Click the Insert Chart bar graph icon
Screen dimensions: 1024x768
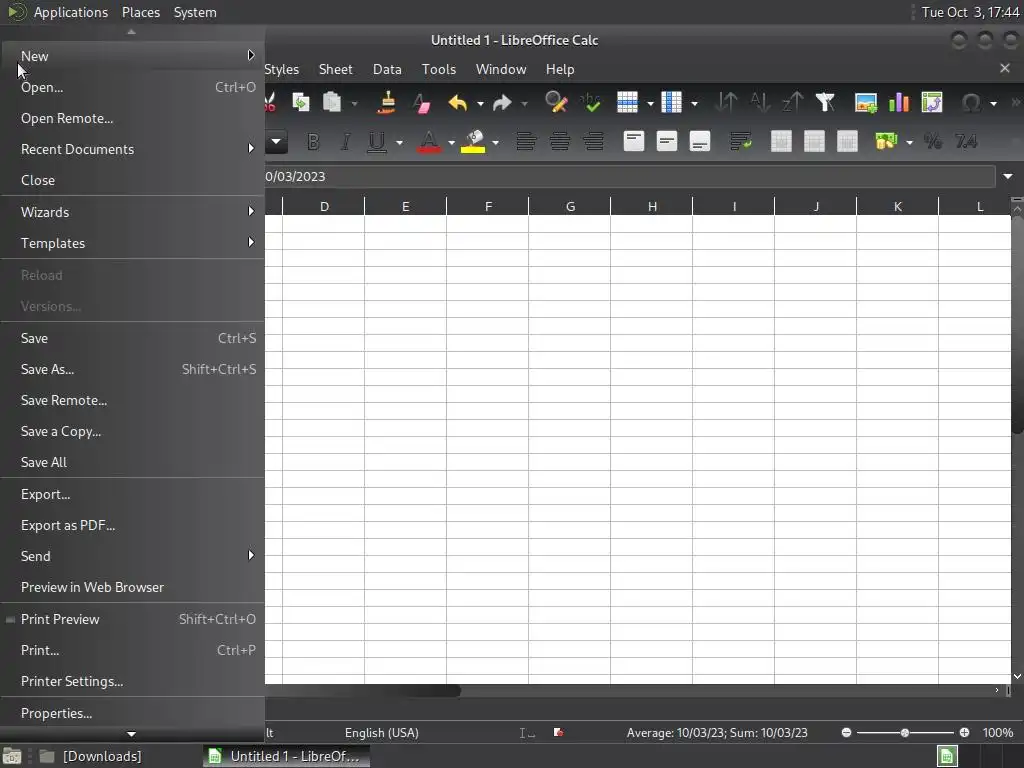pos(899,103)
